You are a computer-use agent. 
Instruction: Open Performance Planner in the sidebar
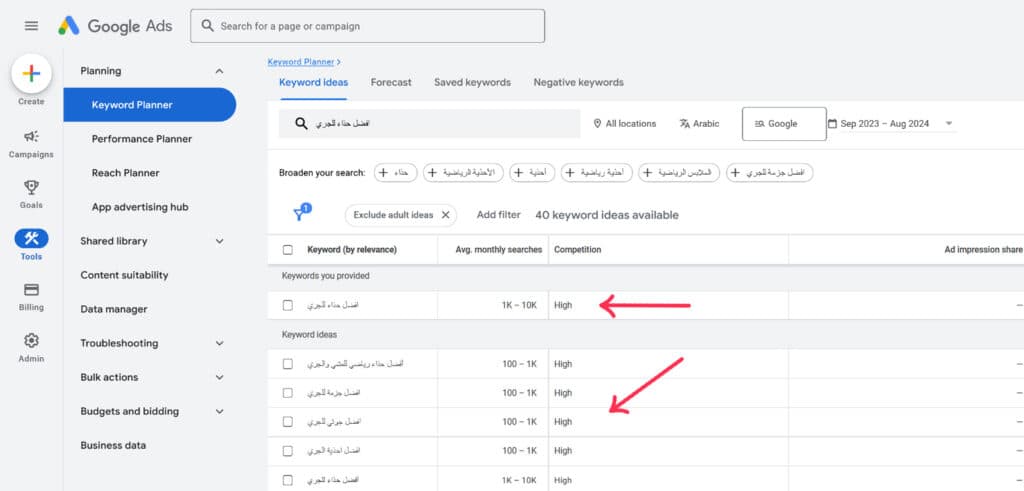[x=142, y=139]
